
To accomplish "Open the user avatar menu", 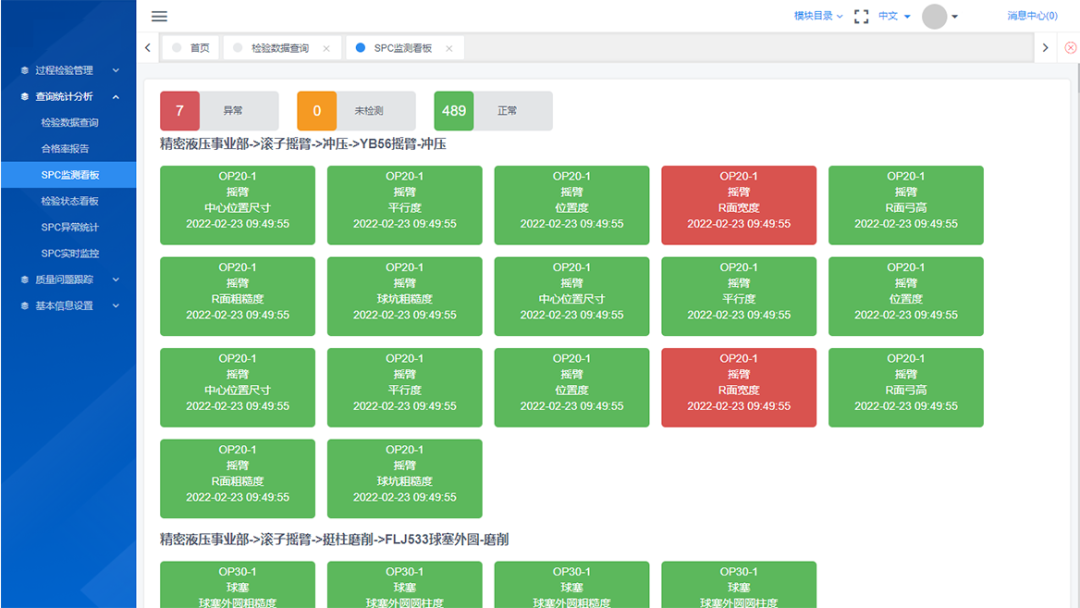I will [934, 17].
